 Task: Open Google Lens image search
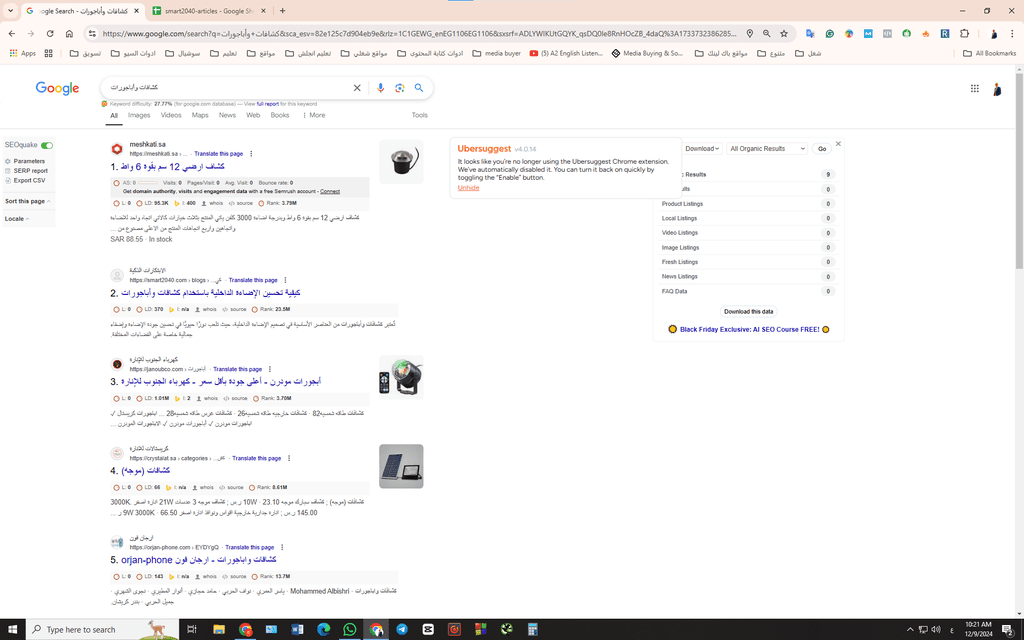click(400, 88)
